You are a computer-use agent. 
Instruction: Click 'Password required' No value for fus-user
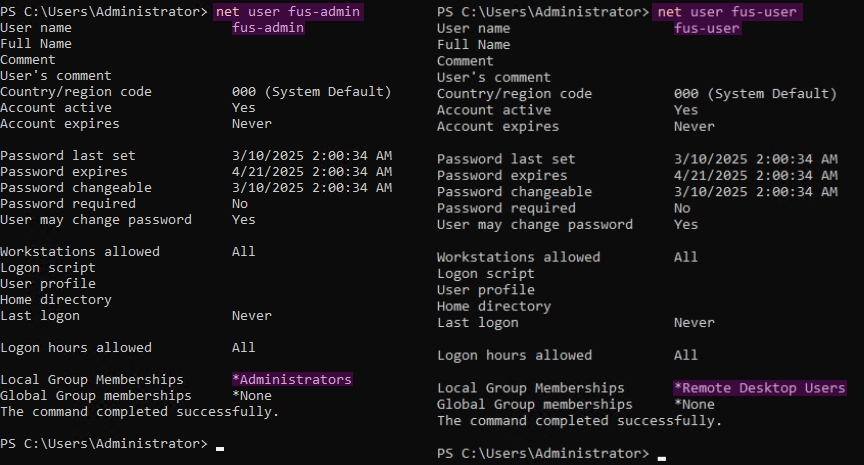[x=682, y=208]
